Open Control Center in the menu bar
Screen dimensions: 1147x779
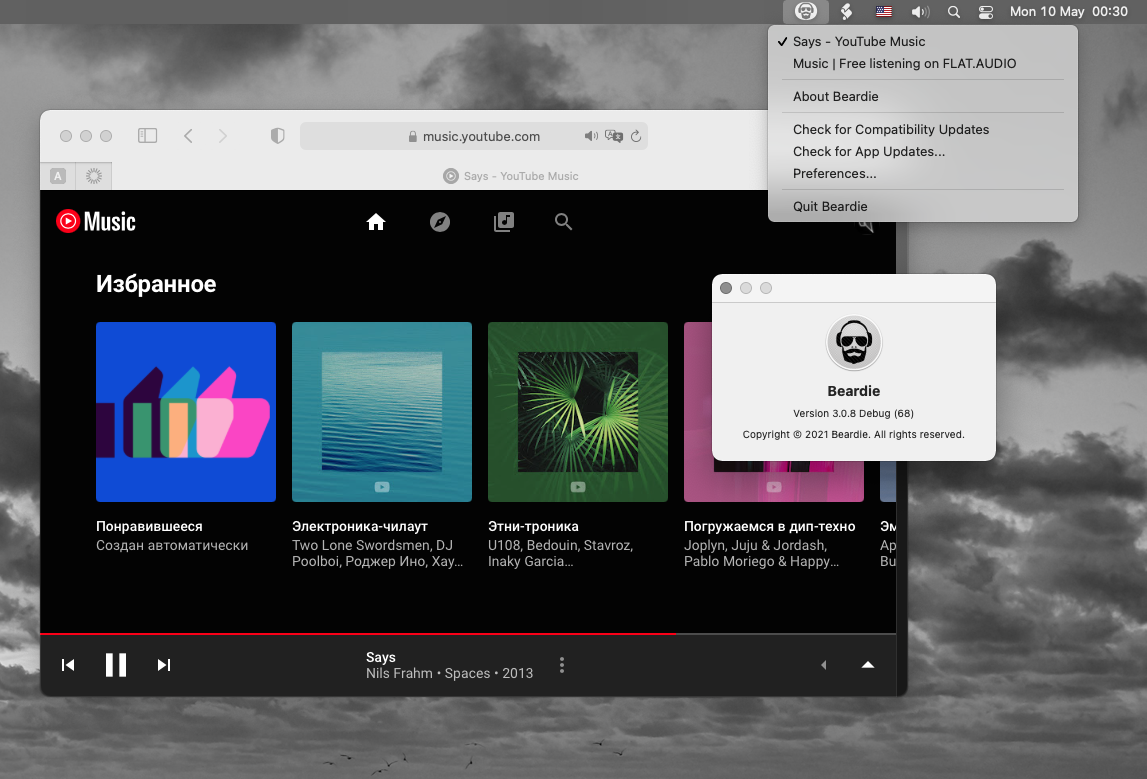(986, 12)
